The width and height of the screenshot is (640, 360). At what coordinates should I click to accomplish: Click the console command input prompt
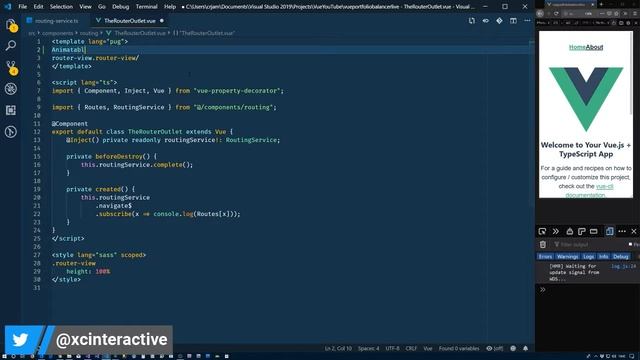tap(588, 290)
